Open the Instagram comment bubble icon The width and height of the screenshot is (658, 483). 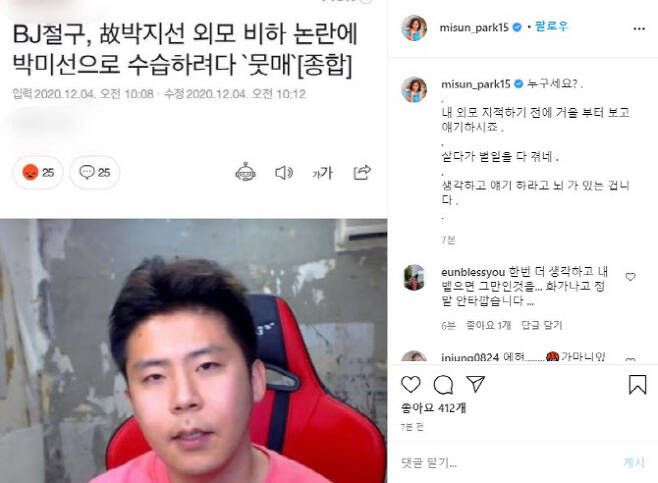point(443,384)
